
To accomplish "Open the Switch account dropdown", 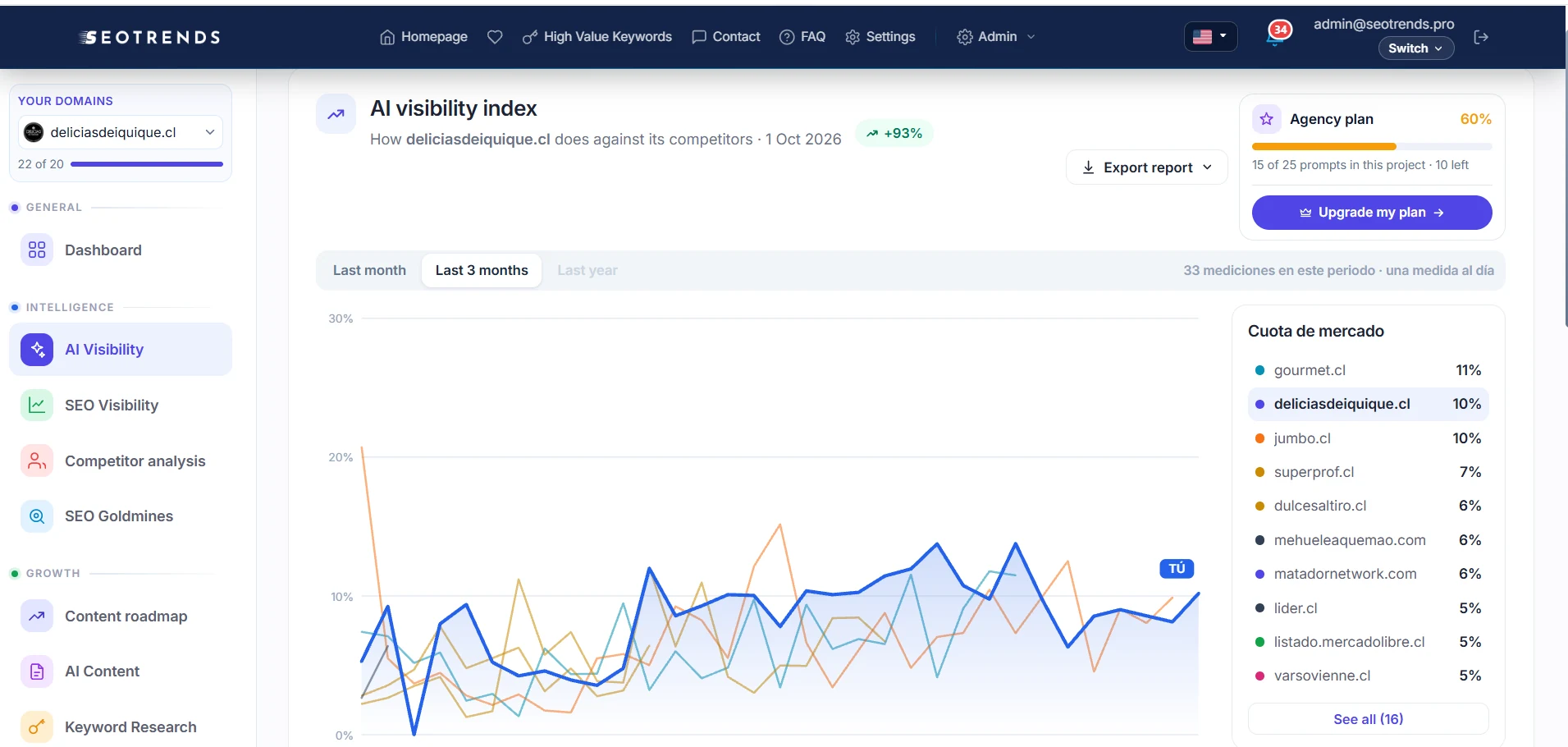I will click(1416, 48).
